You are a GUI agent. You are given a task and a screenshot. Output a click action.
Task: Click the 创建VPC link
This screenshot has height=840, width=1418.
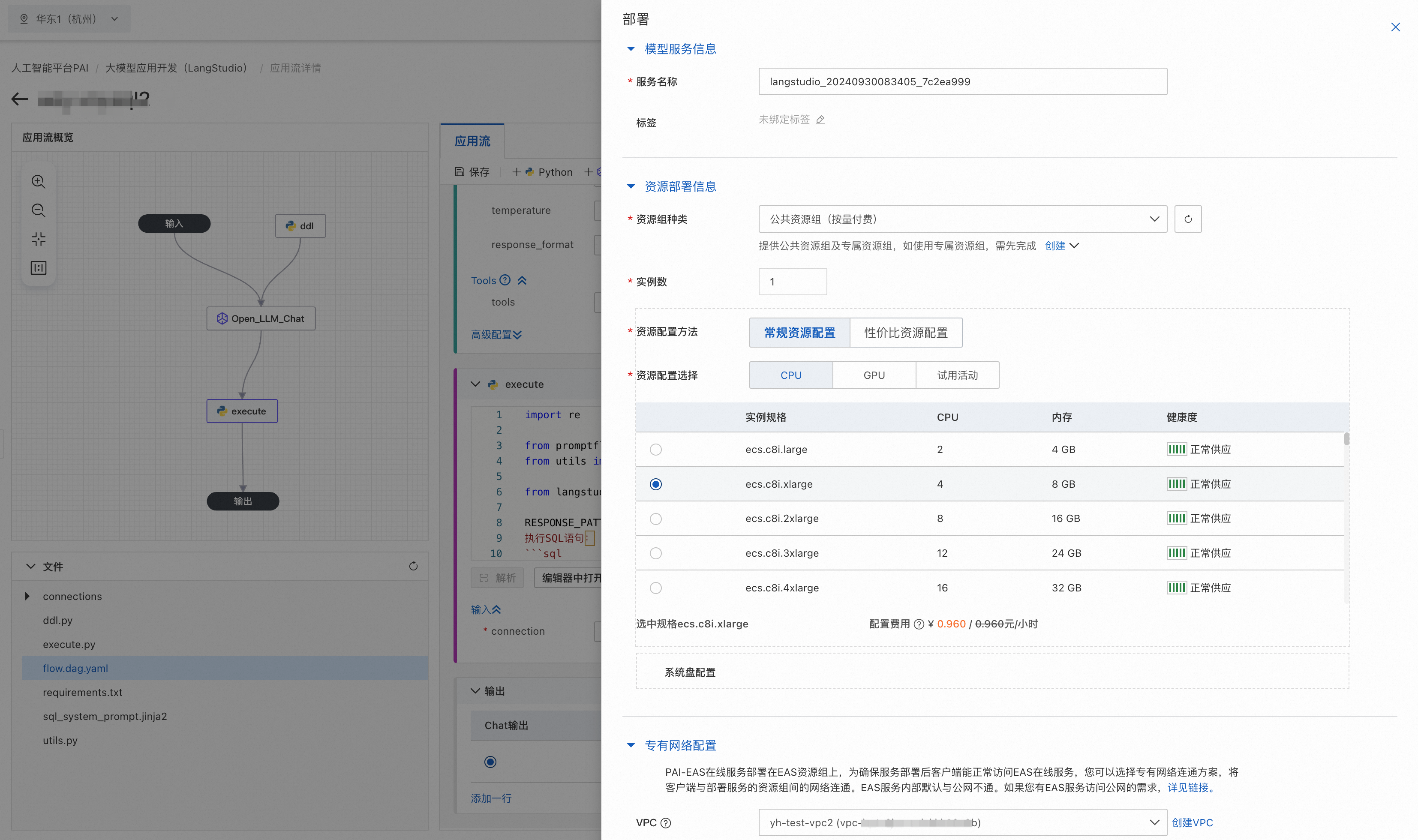point(1192,823)
